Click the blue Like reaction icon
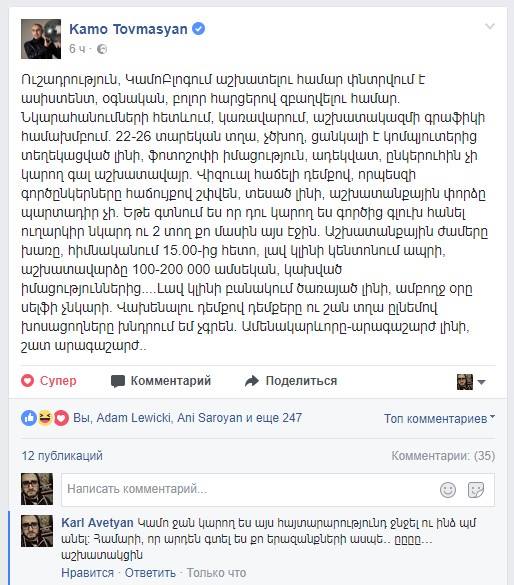Viewport: 514px width, 585px height. [x=29, y=418]
